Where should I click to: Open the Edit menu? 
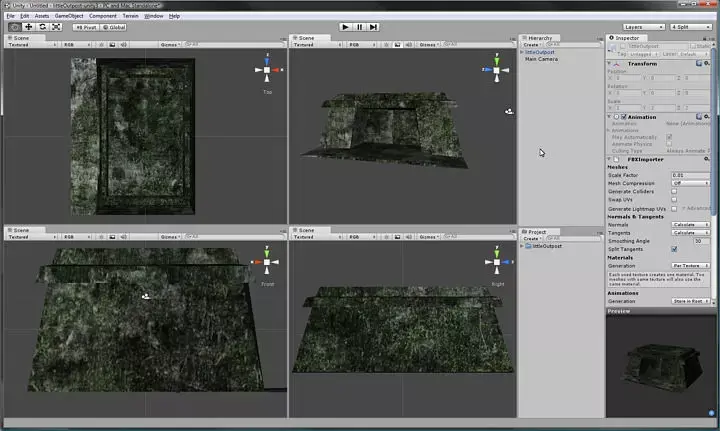pyautogui.click(x=24, y=16)
